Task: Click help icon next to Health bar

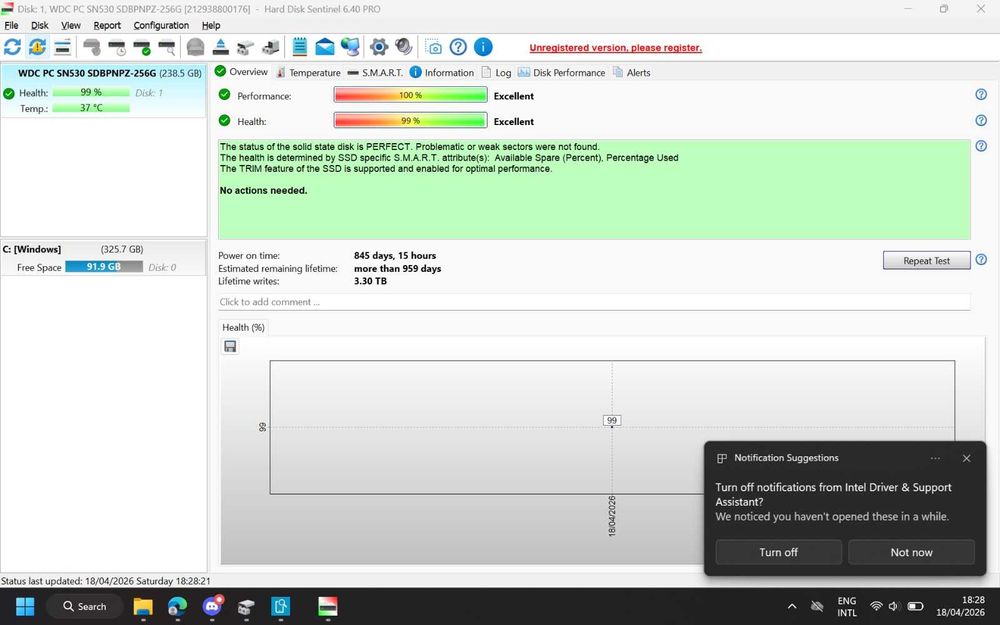Action: [x=981, y=120]
